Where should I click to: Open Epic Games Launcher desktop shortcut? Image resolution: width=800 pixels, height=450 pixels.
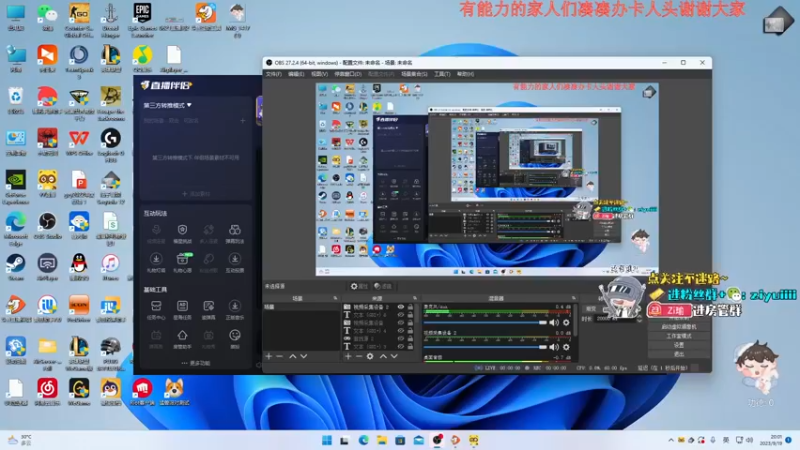pos(142,19)
